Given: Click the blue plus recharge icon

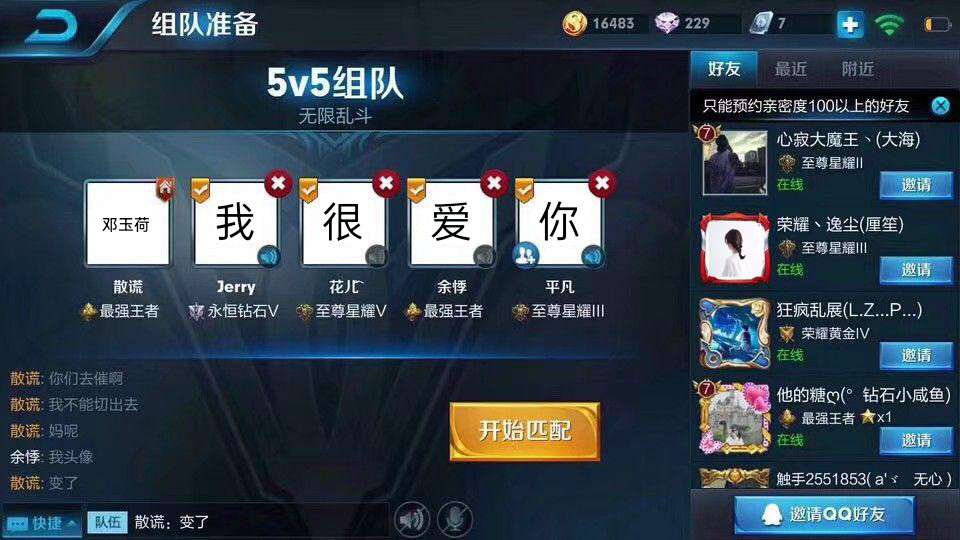Looking at the screenshot, I should (850, 24).
